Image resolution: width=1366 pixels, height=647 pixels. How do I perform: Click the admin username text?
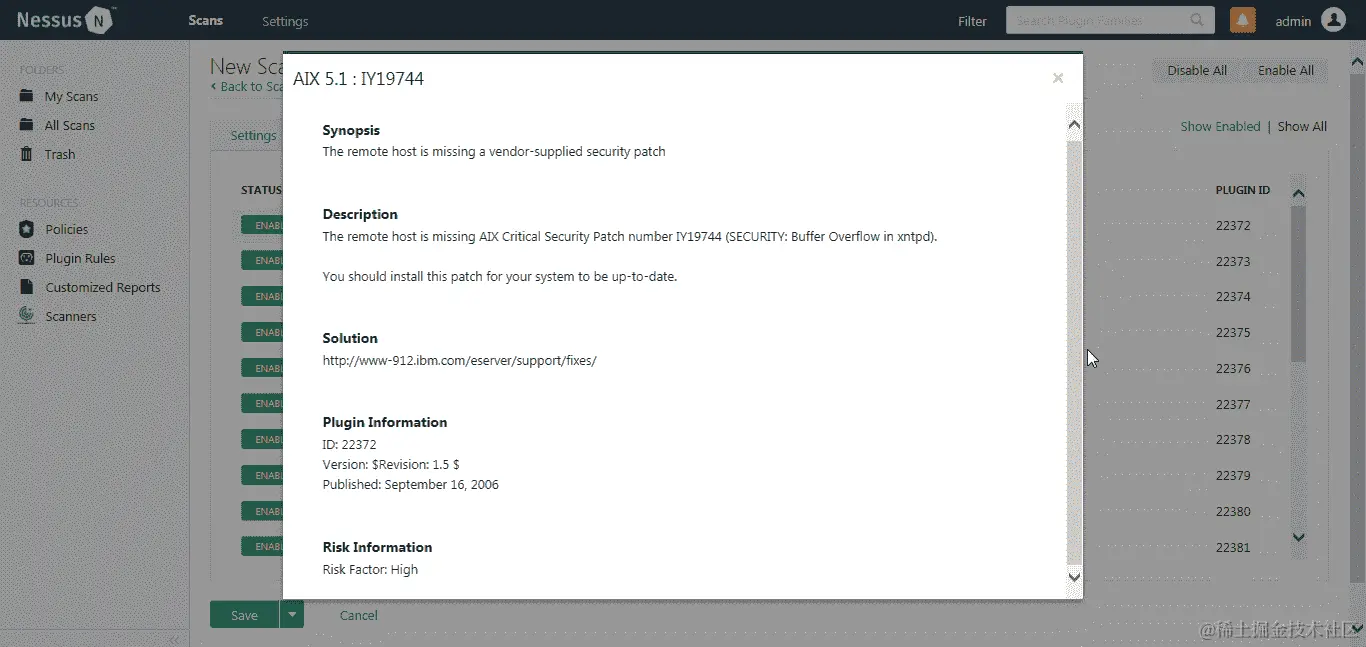pos(1293,21)
